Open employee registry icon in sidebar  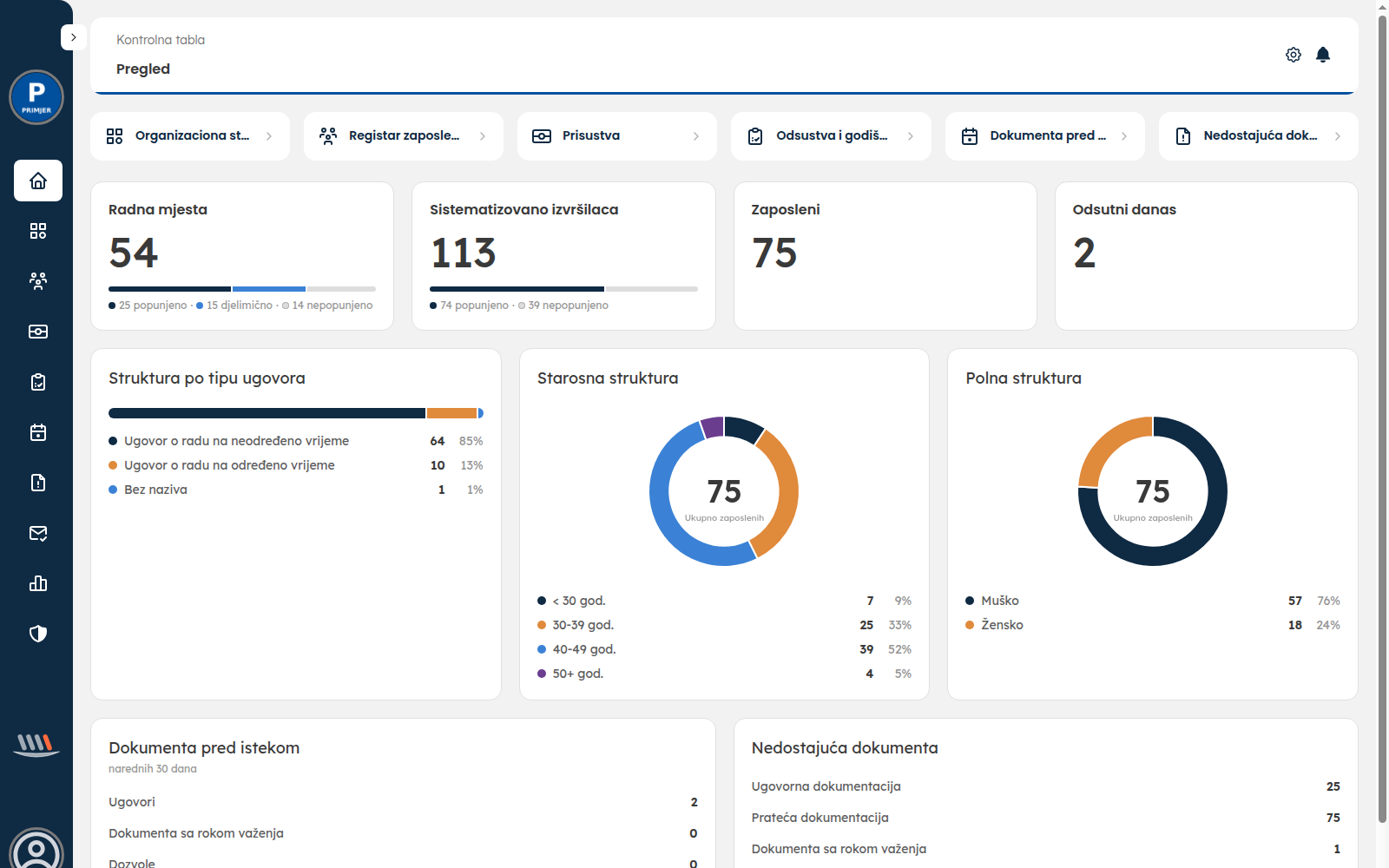38,281
